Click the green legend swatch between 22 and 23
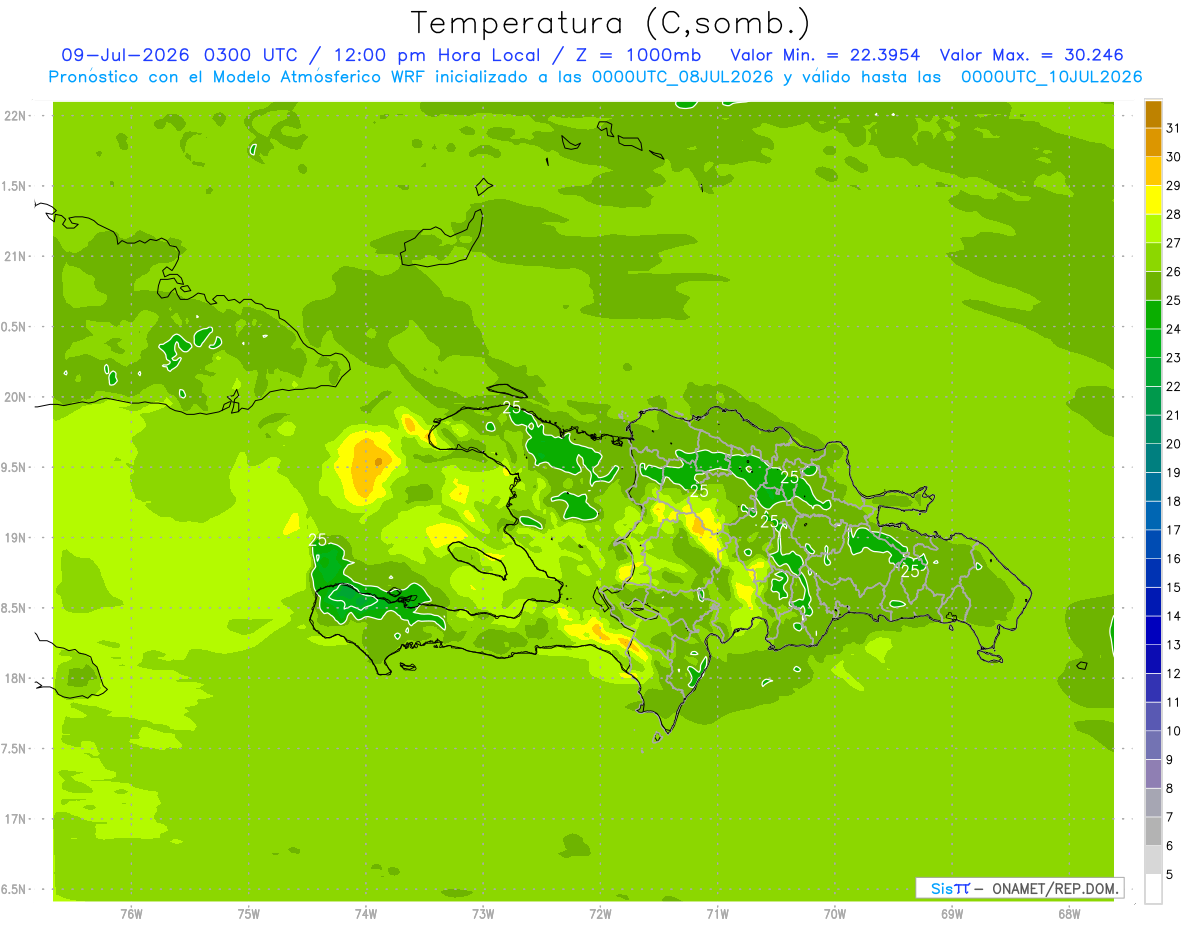Viewport: 1200px width, 927px height. click(1153, 372)
